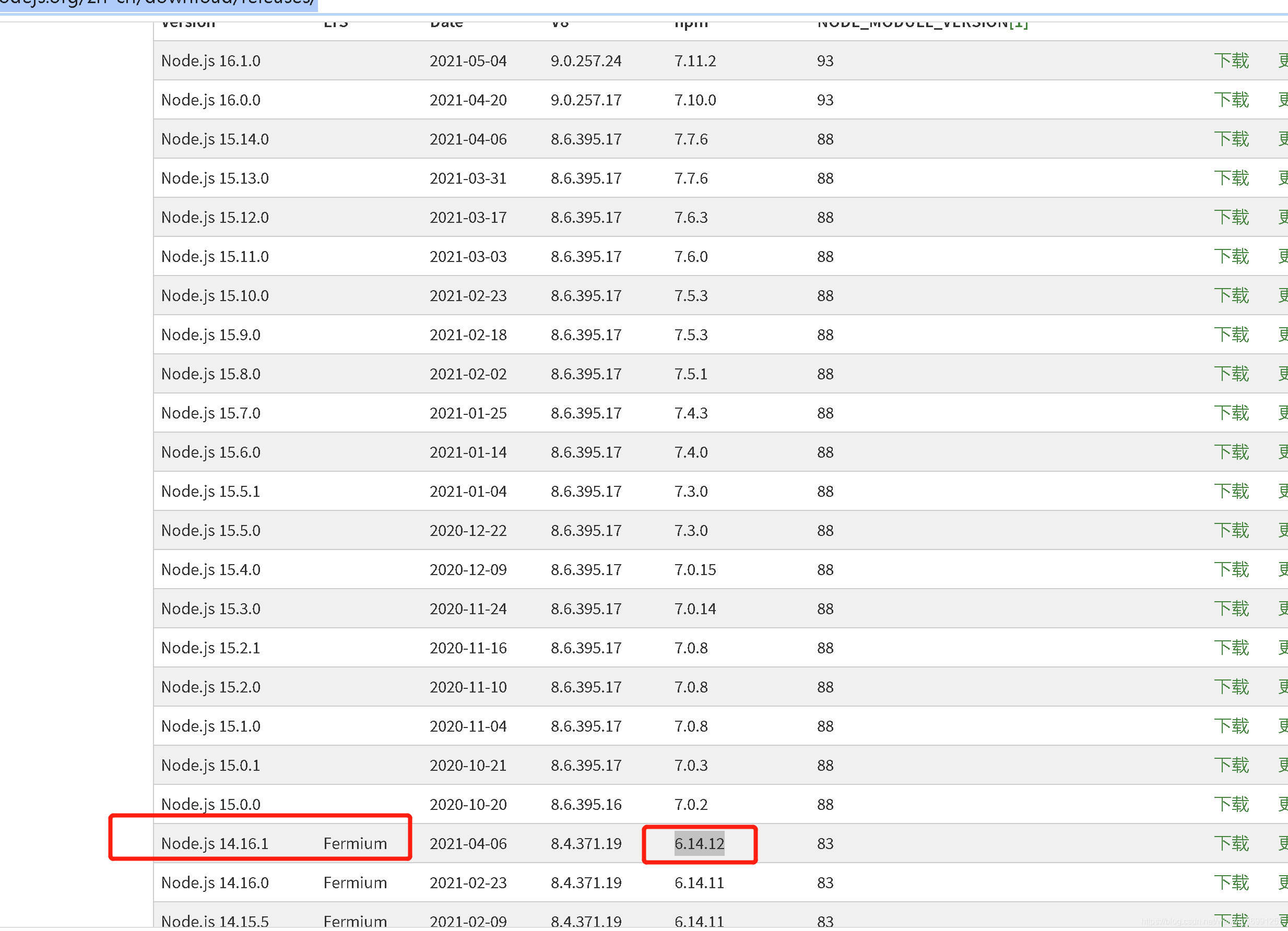
Task: Download Node.js 15.6.0 via 下载 link
Action: (1231, 452)
